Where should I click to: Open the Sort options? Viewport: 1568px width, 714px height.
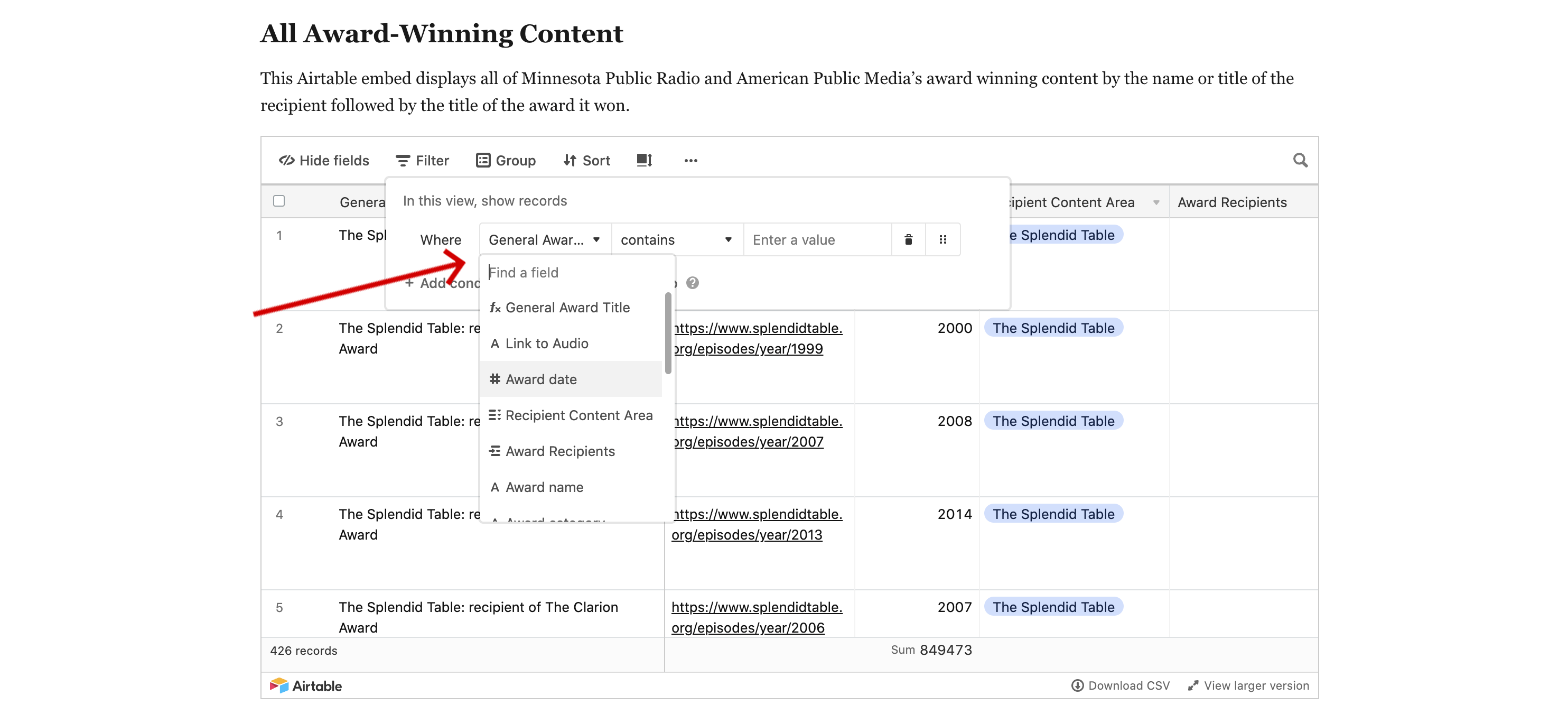586,160
